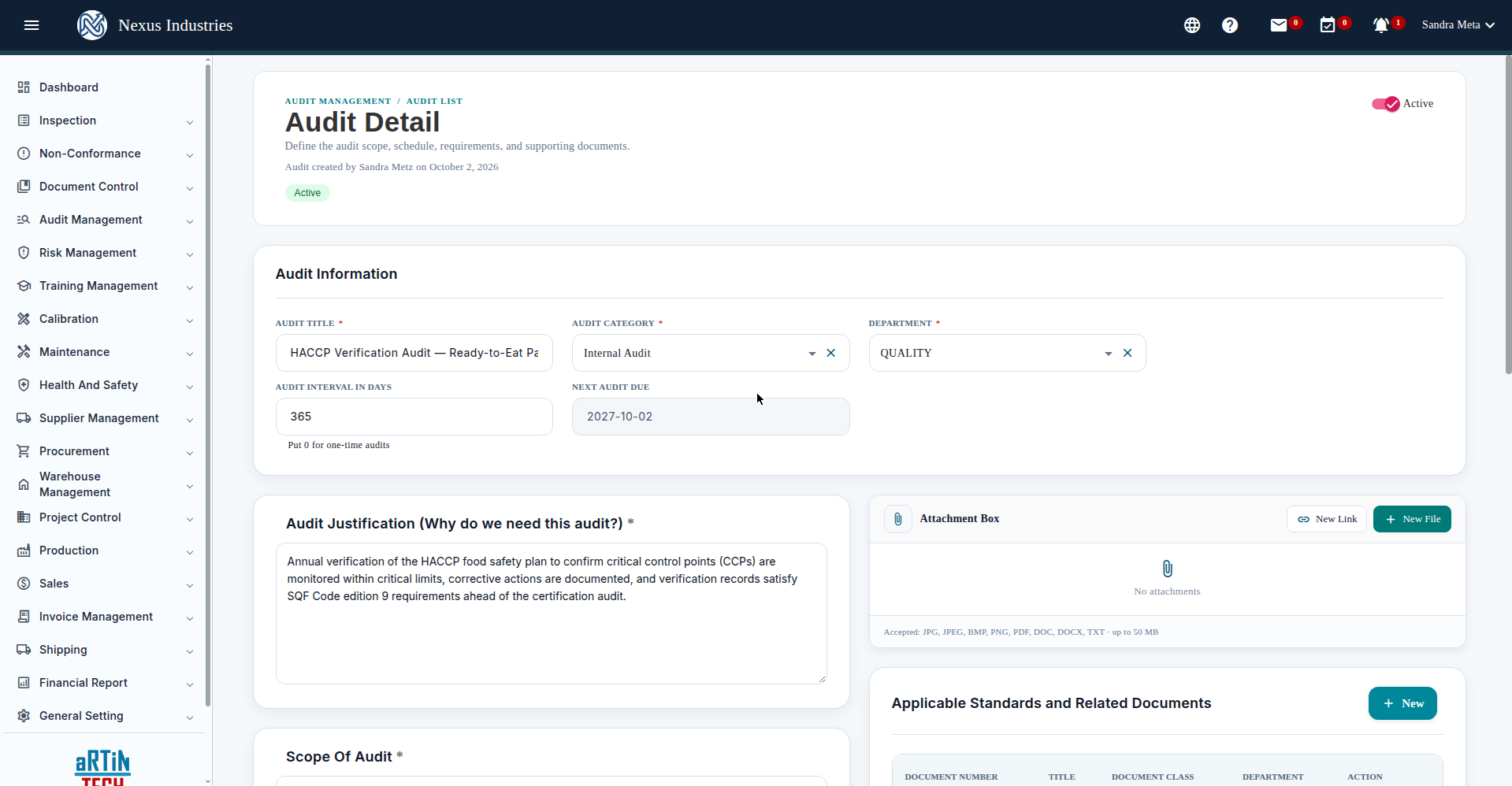Open the help question mark icon
This screenshot has height=786, width=1512.
point(1230,25)
